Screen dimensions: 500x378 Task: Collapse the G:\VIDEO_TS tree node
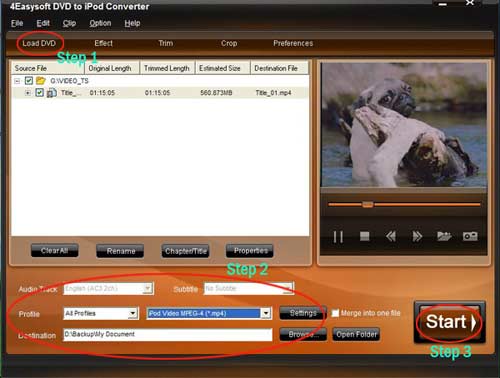pyautogui.click(x=17, y=81)
